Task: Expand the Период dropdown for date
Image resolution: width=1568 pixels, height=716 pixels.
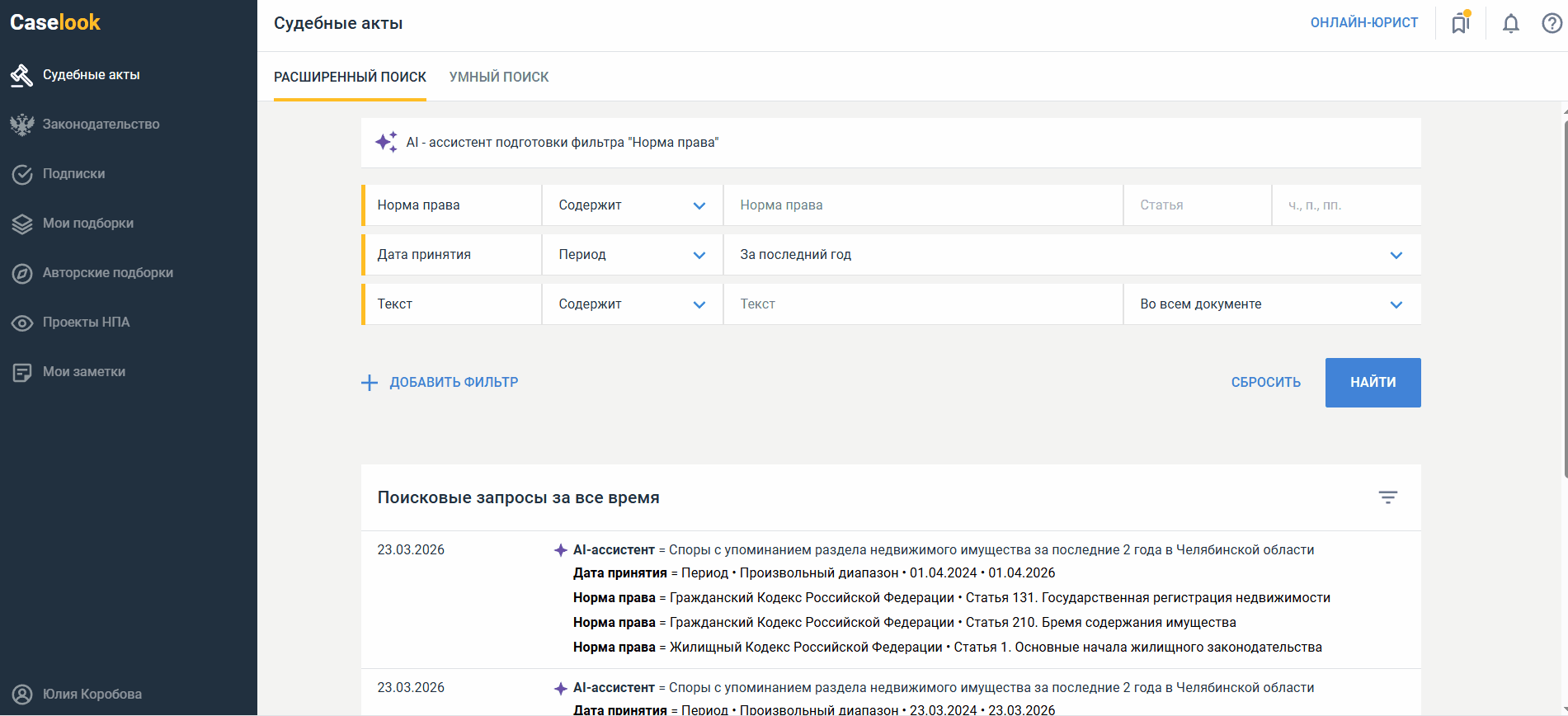Action: click(x=632, y=255)
